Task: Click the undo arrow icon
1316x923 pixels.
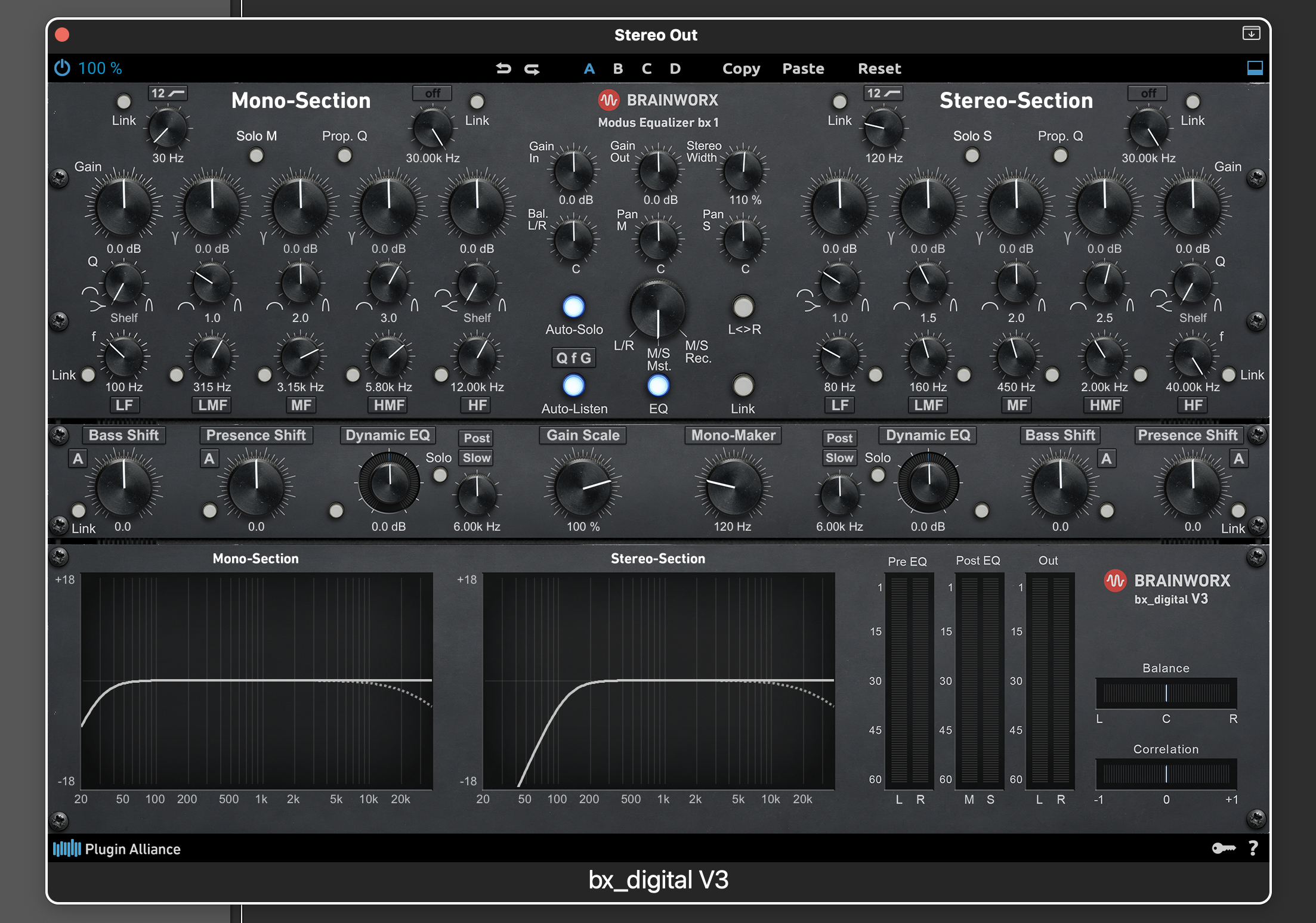Action: (x=504, y=69)
